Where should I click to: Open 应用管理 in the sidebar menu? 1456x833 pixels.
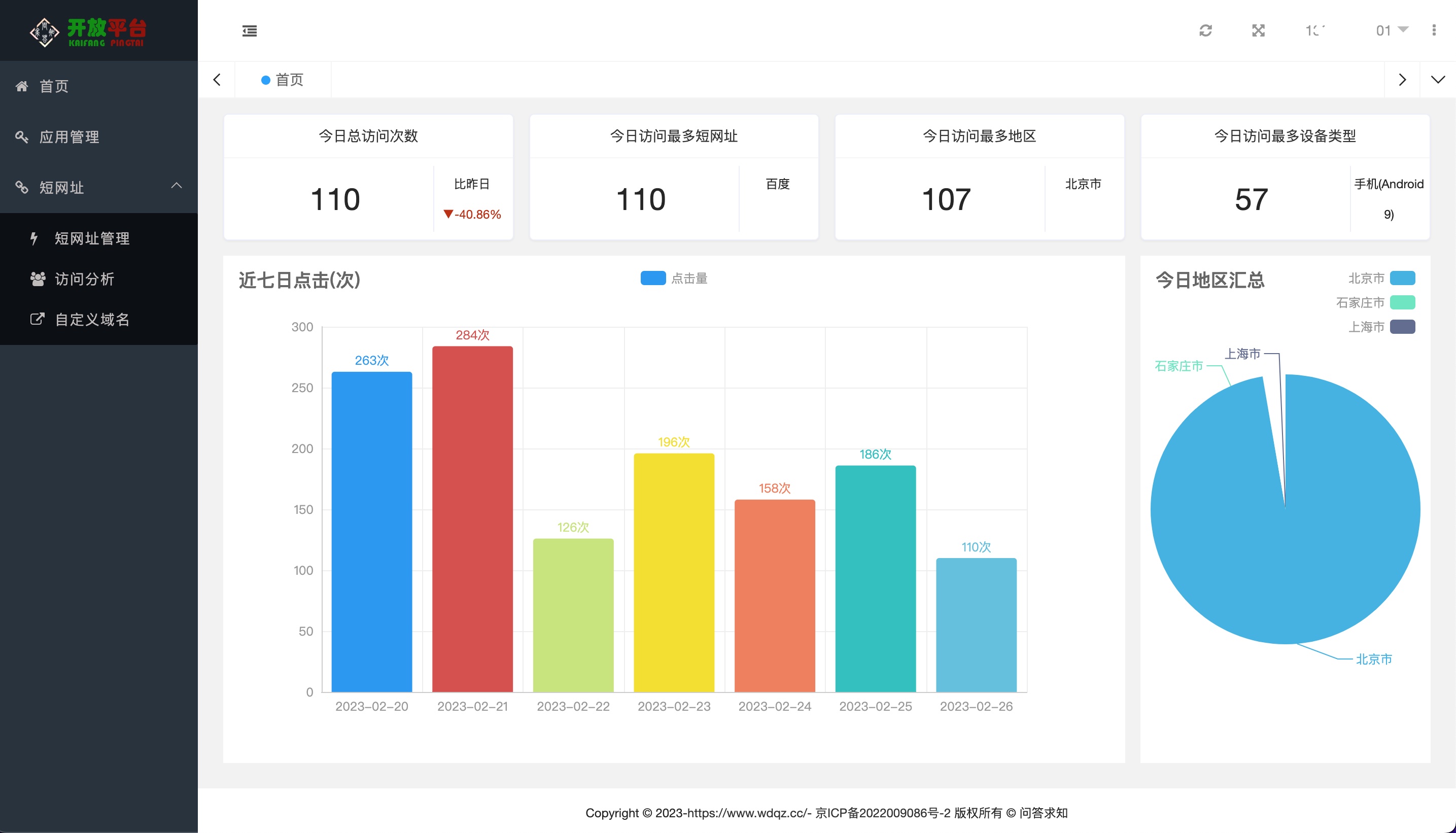69,137
